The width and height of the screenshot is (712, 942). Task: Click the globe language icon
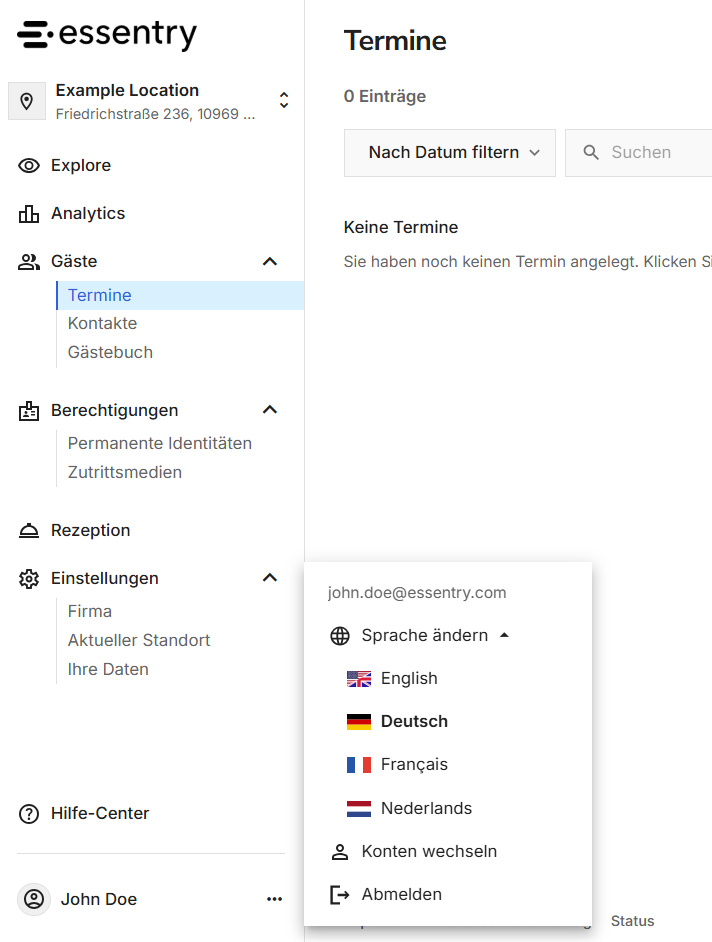pyautogui.click(x=340, y=636)
